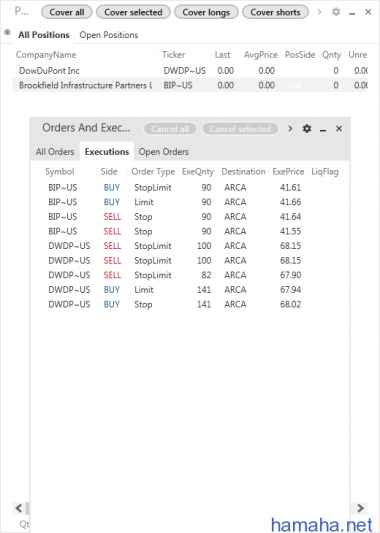This screenshot has height=533, width=380.
Task: Sort executions by Symbol header
Action: pyautogui.click(x=59, y=171)
